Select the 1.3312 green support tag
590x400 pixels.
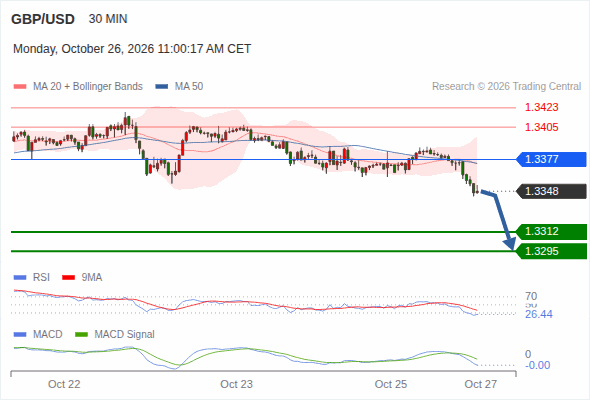[x=551, y=231]
